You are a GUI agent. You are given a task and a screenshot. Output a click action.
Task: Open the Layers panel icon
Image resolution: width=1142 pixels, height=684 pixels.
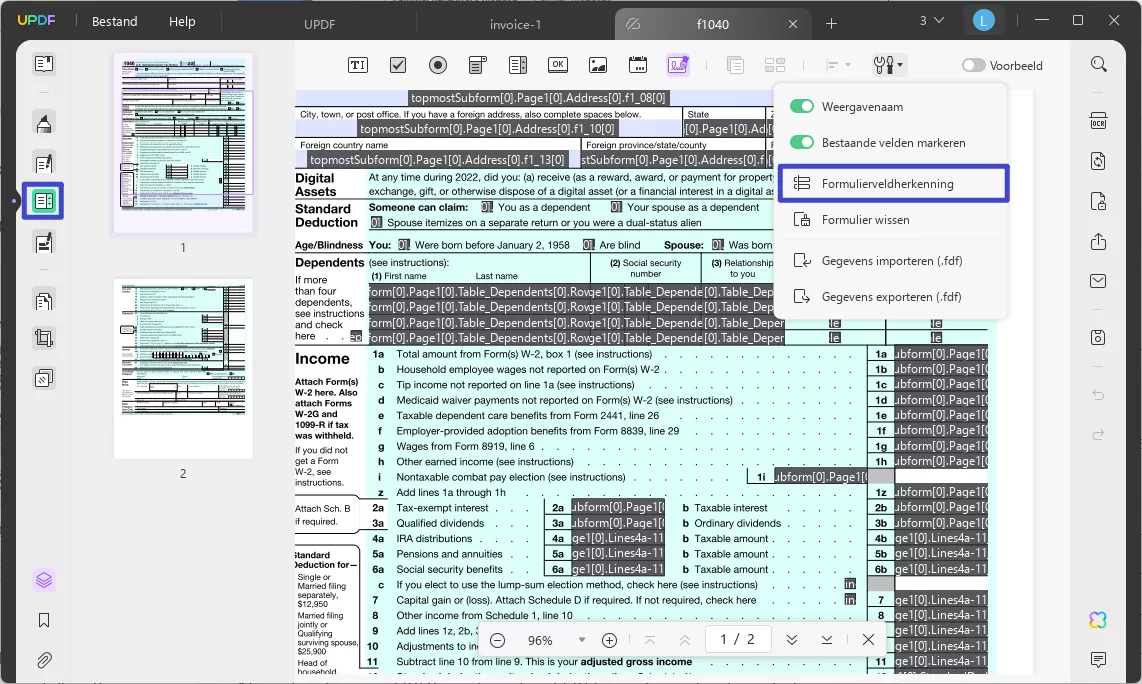[44, 581]
